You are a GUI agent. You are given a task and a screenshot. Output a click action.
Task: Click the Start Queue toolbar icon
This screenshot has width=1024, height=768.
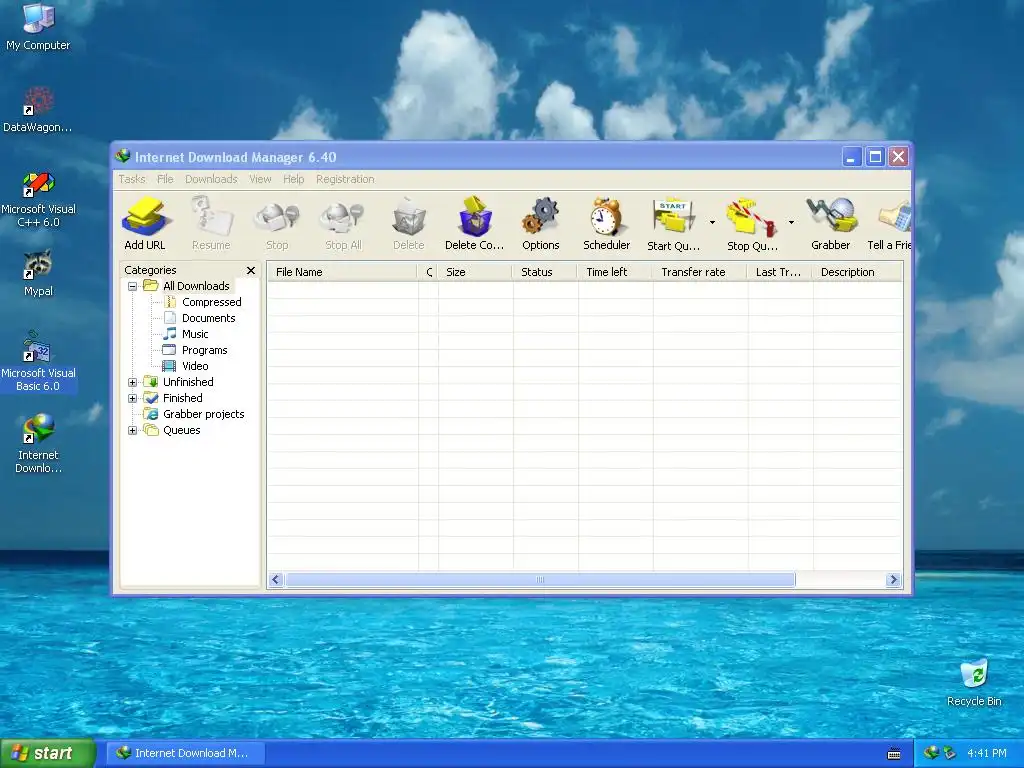pyautogui.click(x=673, y=223)
